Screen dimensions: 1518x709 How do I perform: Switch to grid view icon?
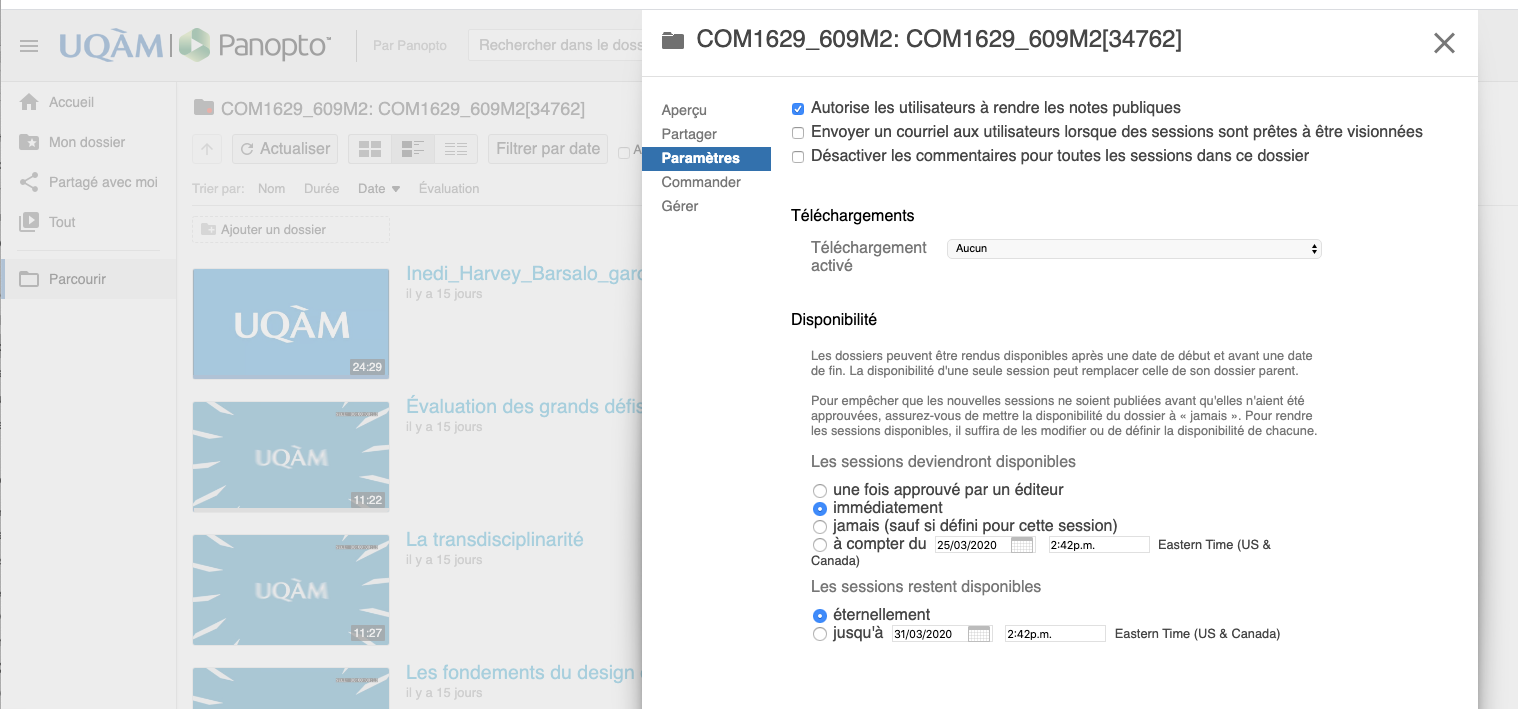[370, 149]
